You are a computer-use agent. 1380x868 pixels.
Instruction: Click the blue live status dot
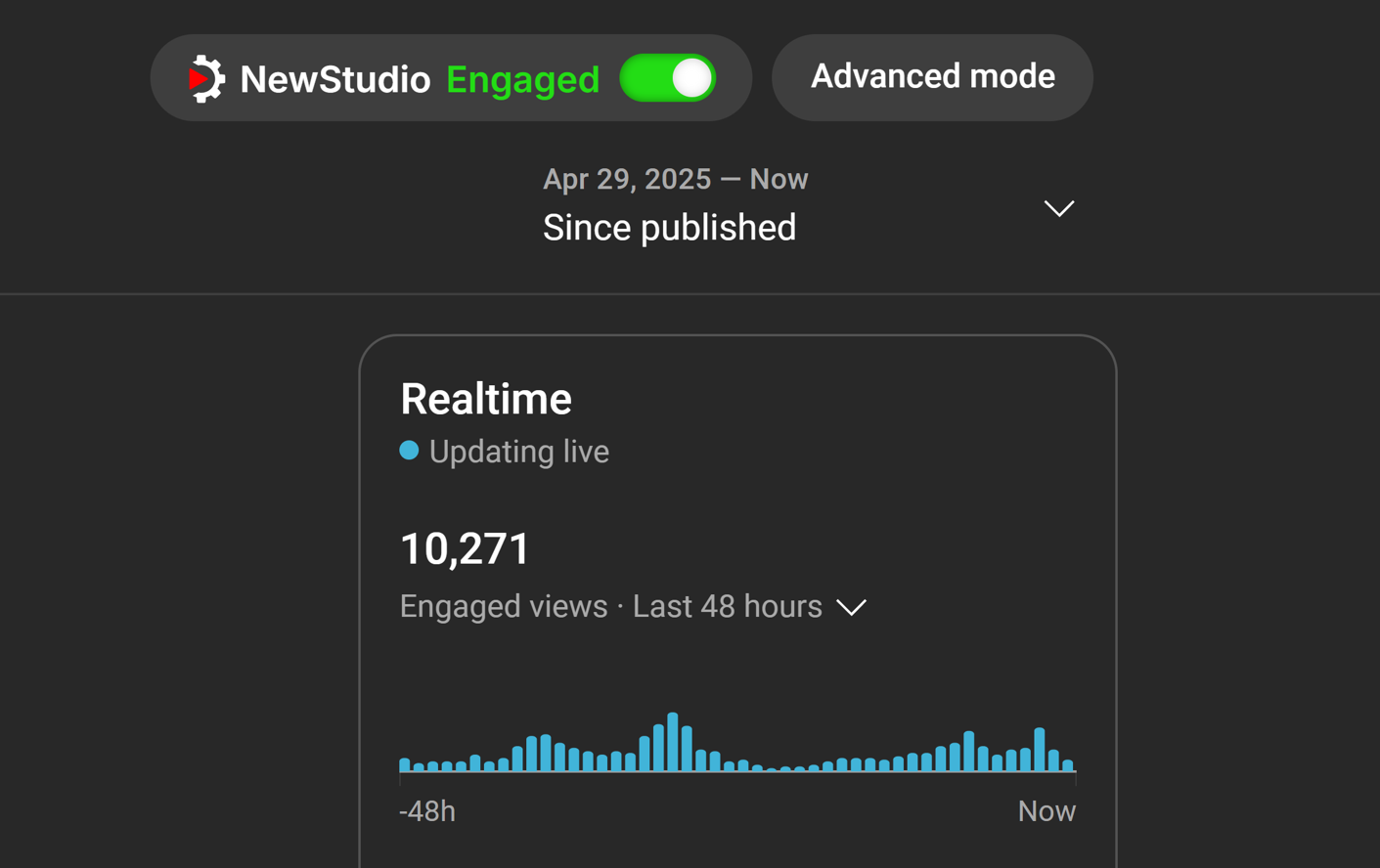tap(409, 451)
